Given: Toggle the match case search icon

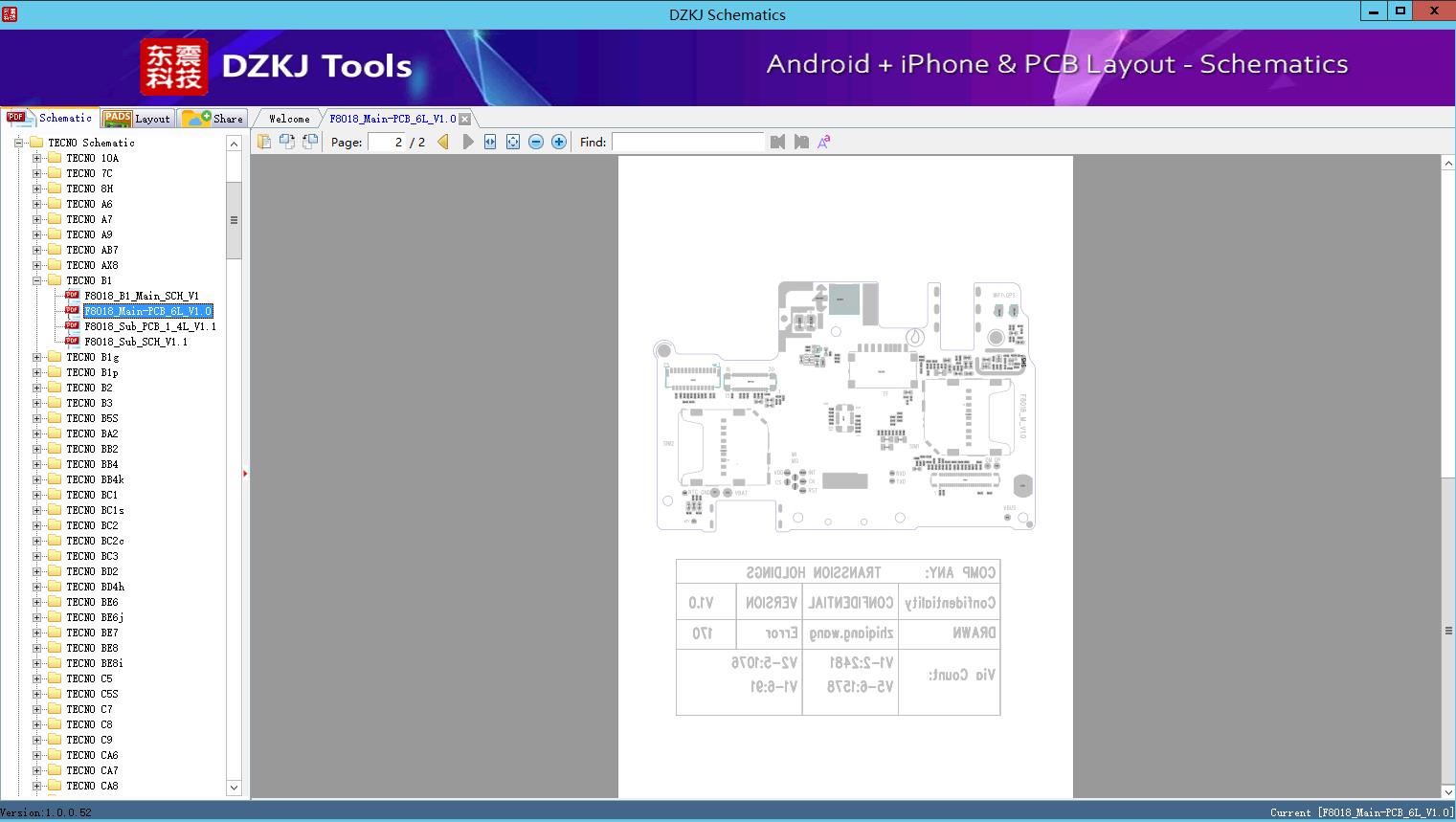Looking at the screenshot, I should pos(823,142).
